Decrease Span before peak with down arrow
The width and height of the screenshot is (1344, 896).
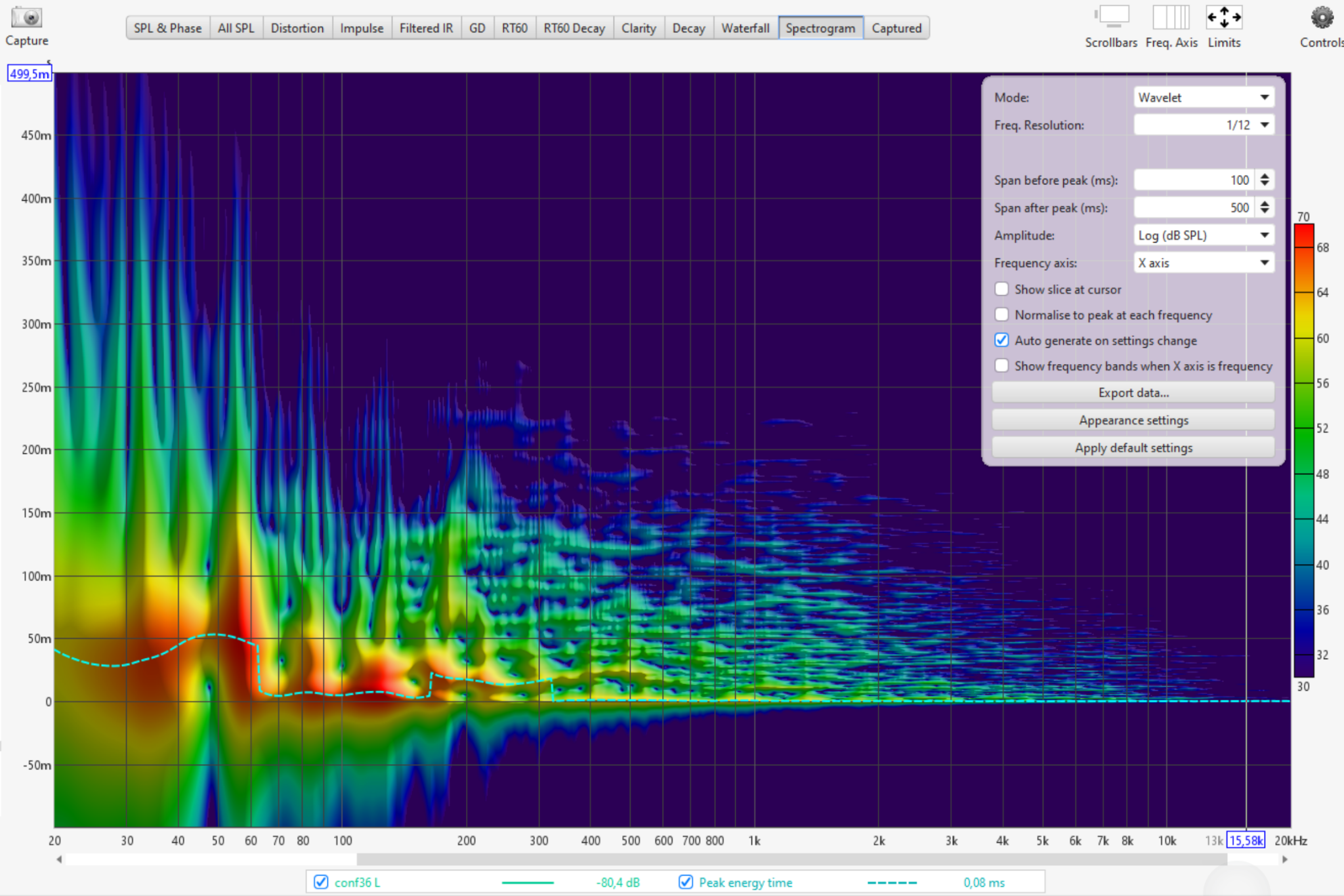tap(1265, 184)
